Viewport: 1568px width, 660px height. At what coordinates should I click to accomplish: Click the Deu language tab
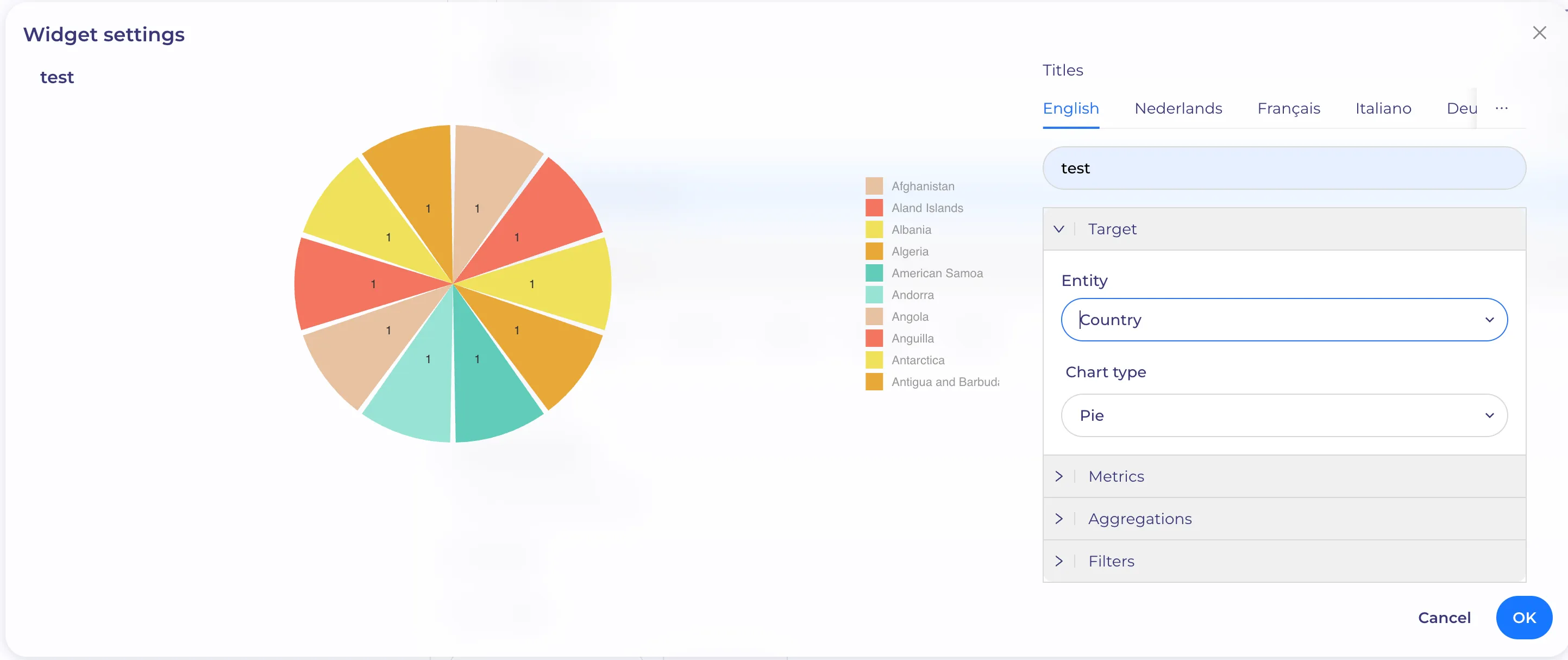pos(1461,108)
